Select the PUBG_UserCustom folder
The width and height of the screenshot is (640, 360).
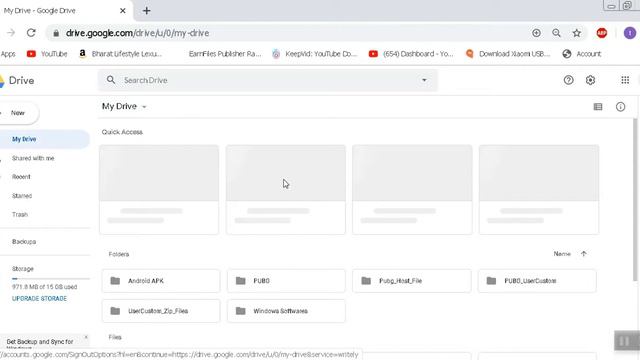tap(537, 281)
